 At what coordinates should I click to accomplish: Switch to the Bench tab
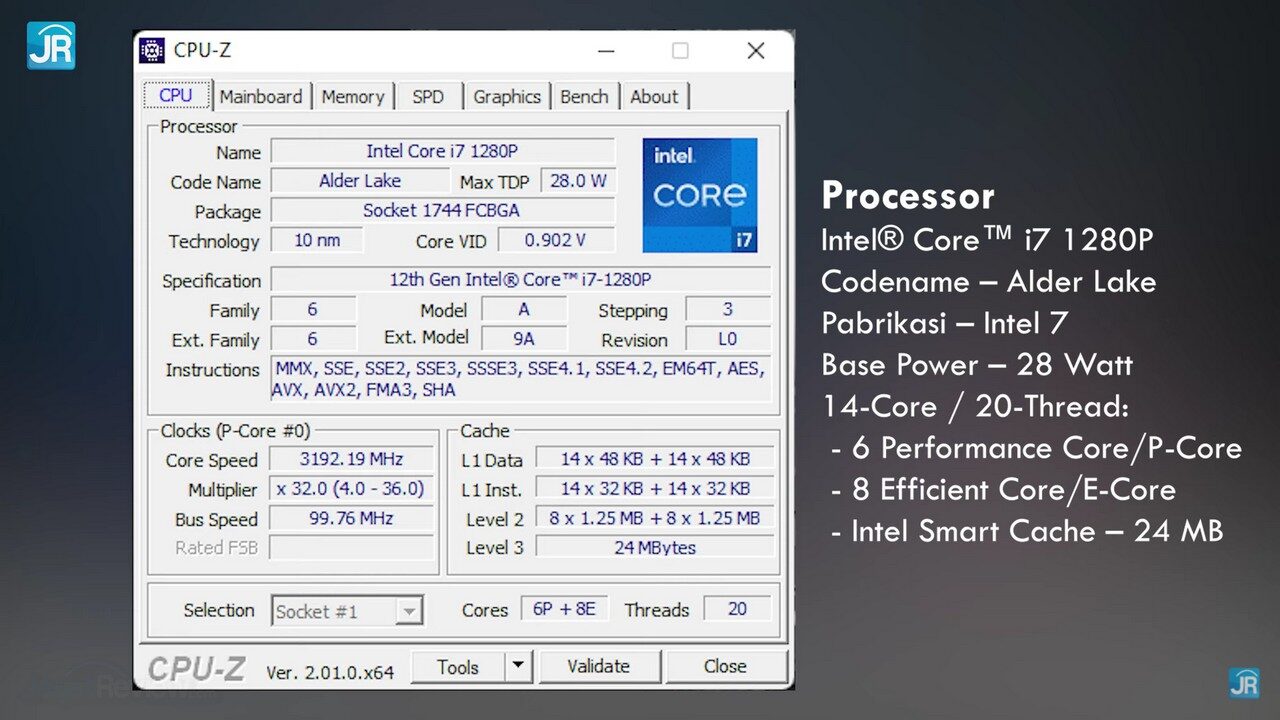coord(584,97)
